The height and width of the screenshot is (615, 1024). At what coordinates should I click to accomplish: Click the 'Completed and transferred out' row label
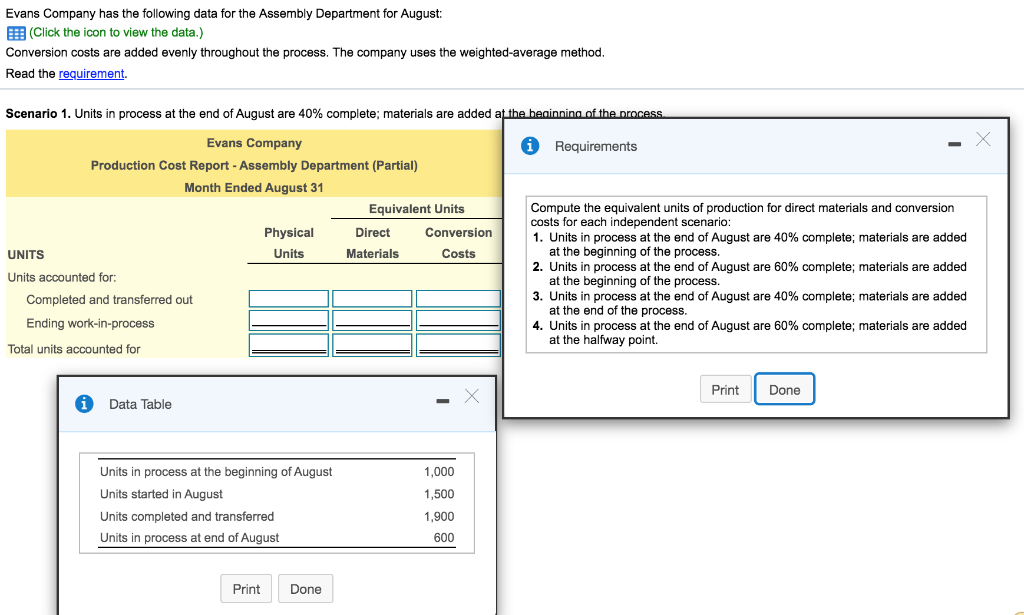coord(110,300)
